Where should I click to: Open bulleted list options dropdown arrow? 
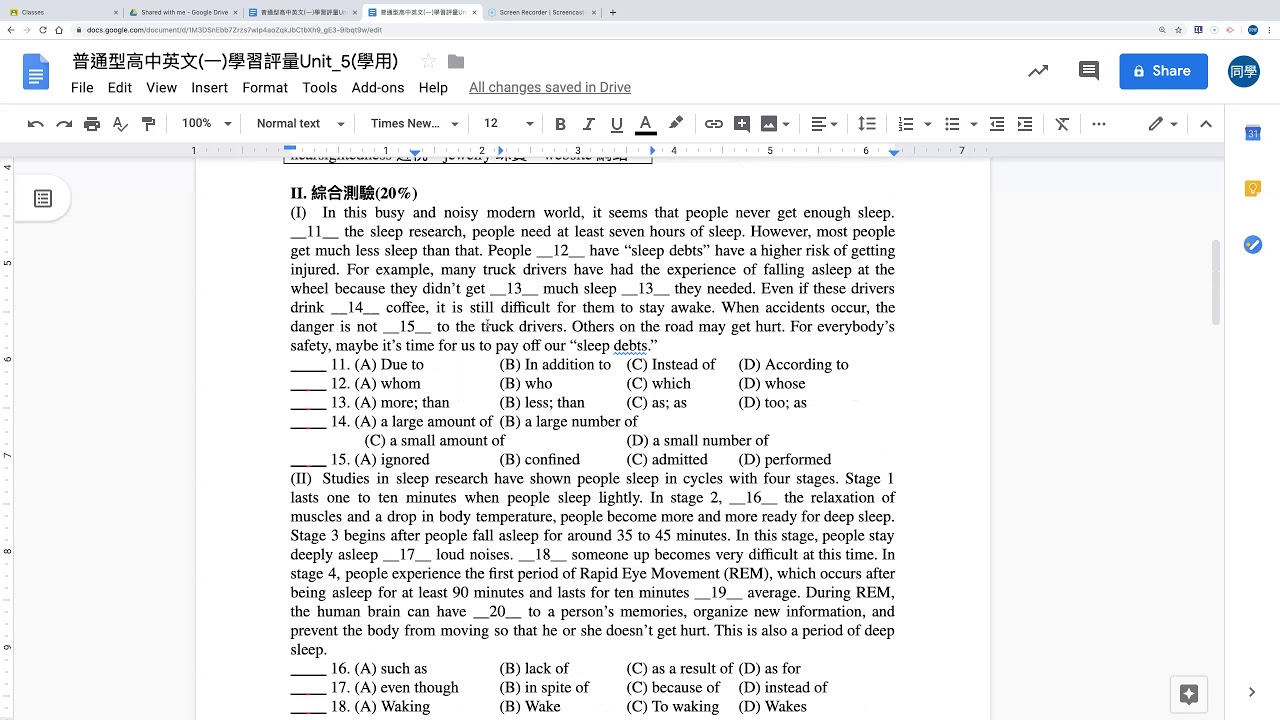(974, 124)
